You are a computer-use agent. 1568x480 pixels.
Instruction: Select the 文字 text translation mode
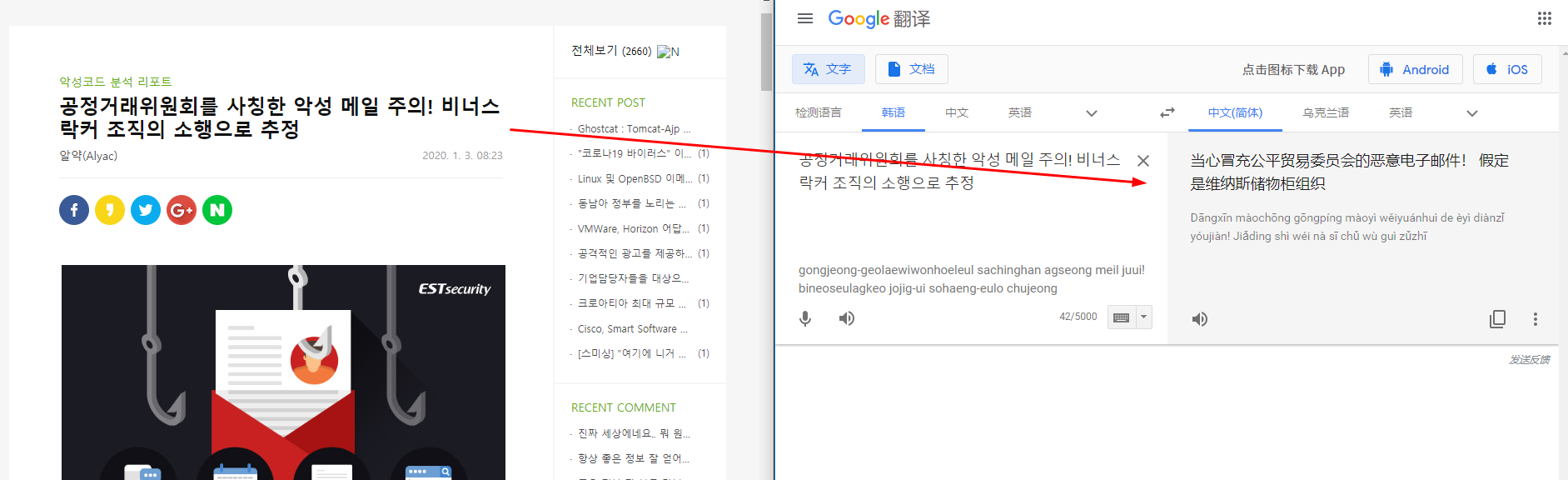click(x=829, y=69)
